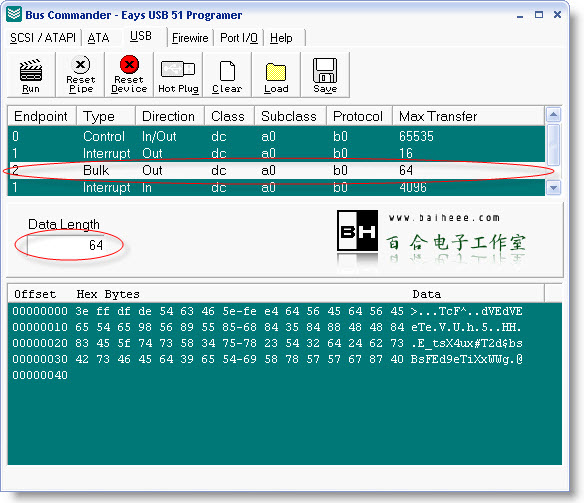Click hex row at offset 00000020
Viewport: 584px width, 503px height.
click(267, 343)
